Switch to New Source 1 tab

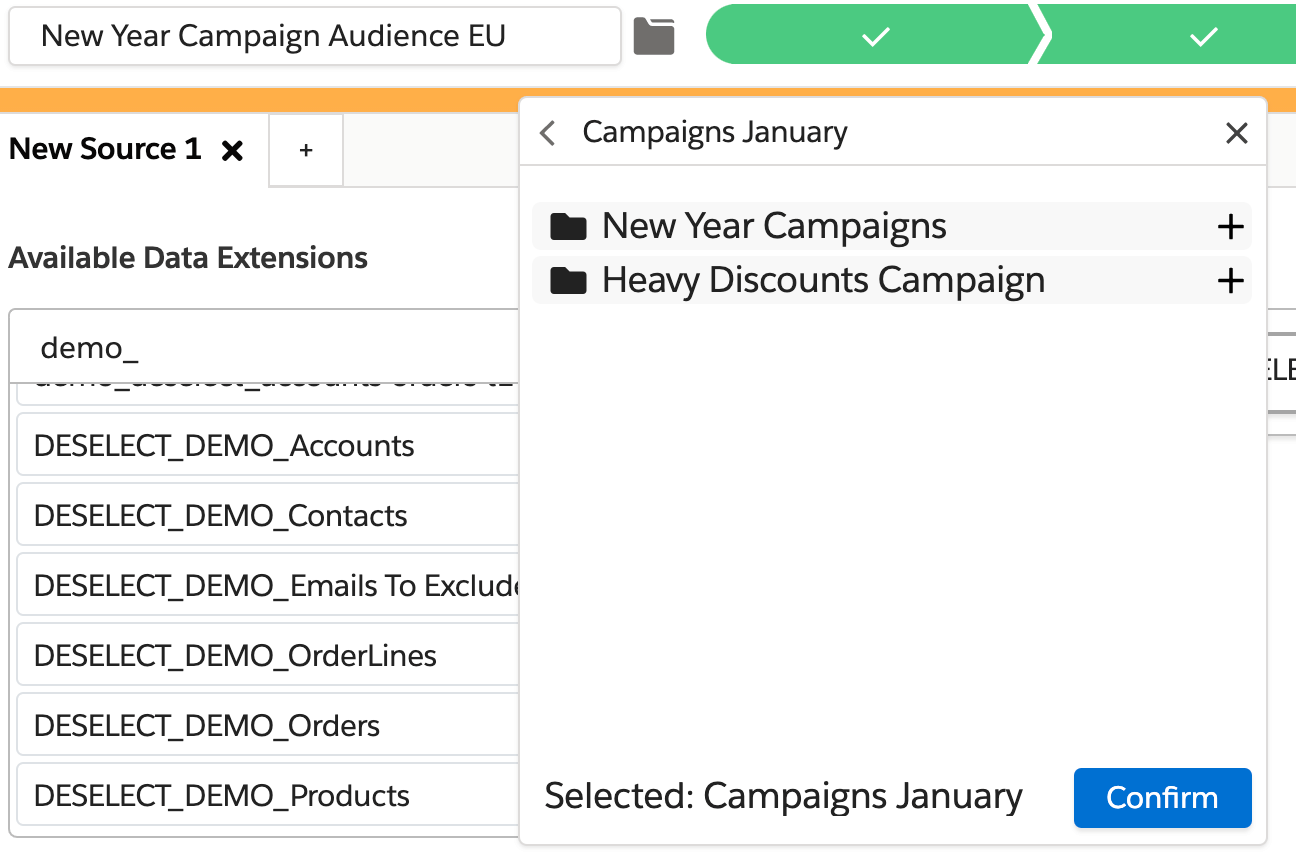pos(105,150)
